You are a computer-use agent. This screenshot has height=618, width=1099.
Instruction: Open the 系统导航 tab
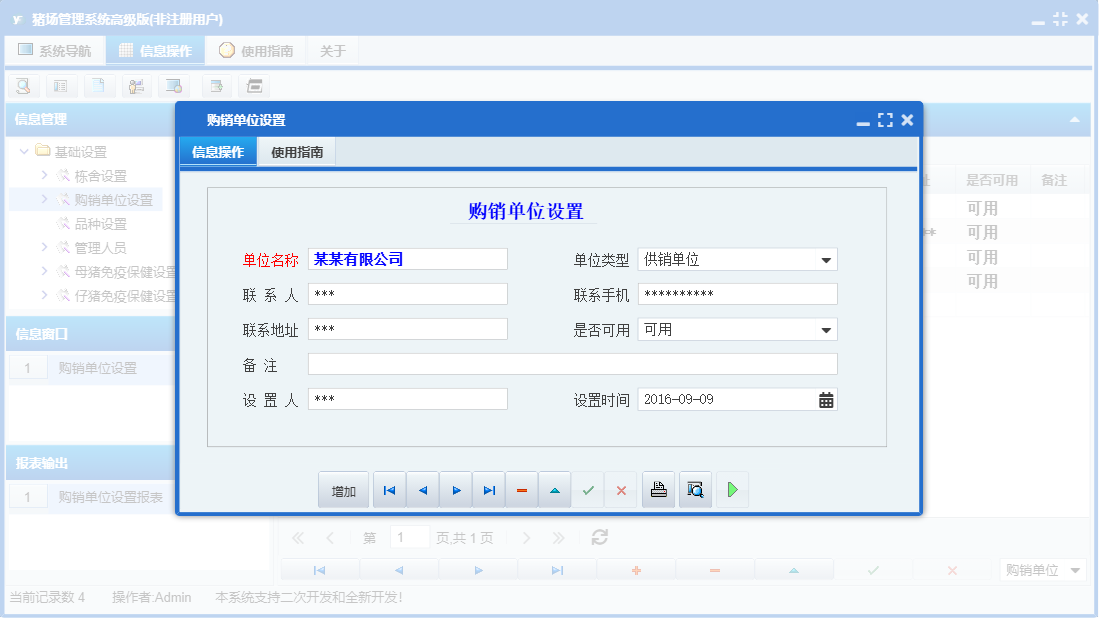(x=56, y=49)
